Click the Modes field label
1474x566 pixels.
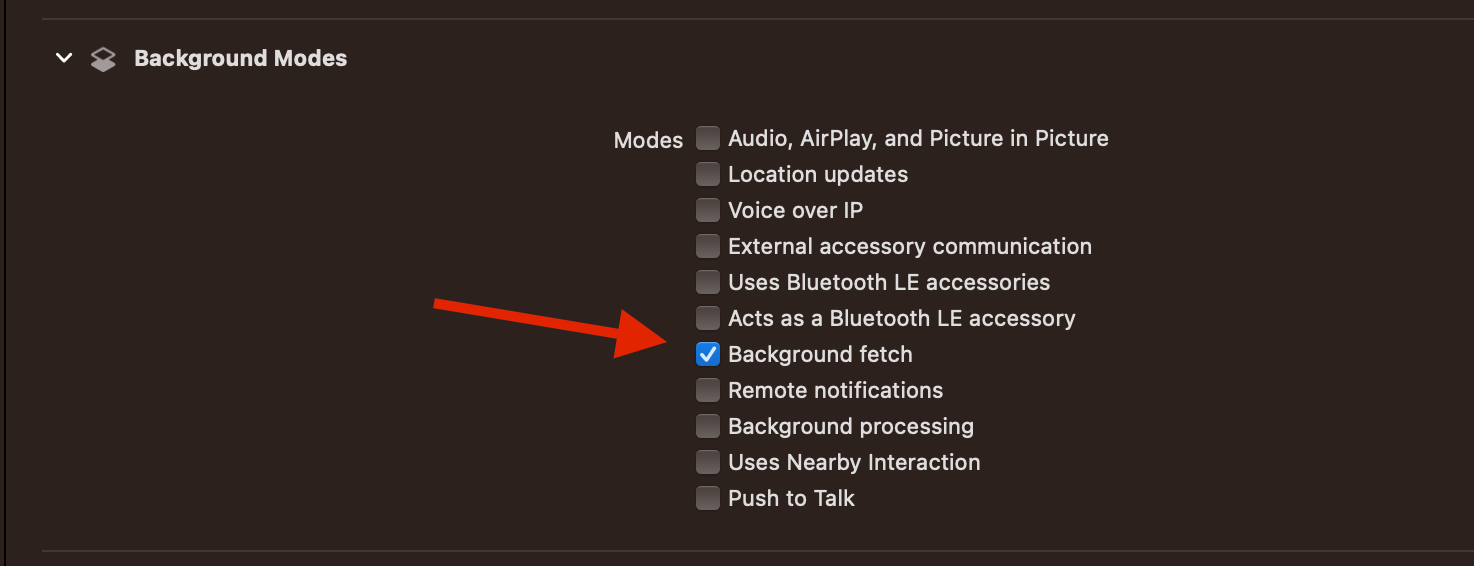(648, 140)
